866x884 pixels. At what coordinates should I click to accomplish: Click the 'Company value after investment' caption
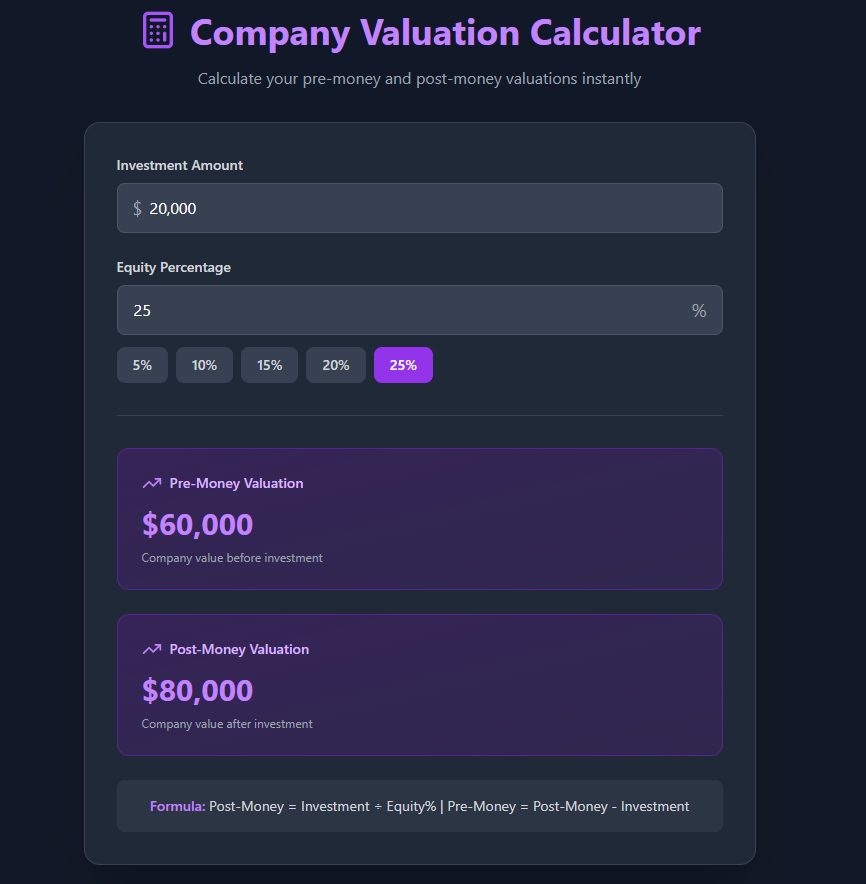click(x=227, y=724)
